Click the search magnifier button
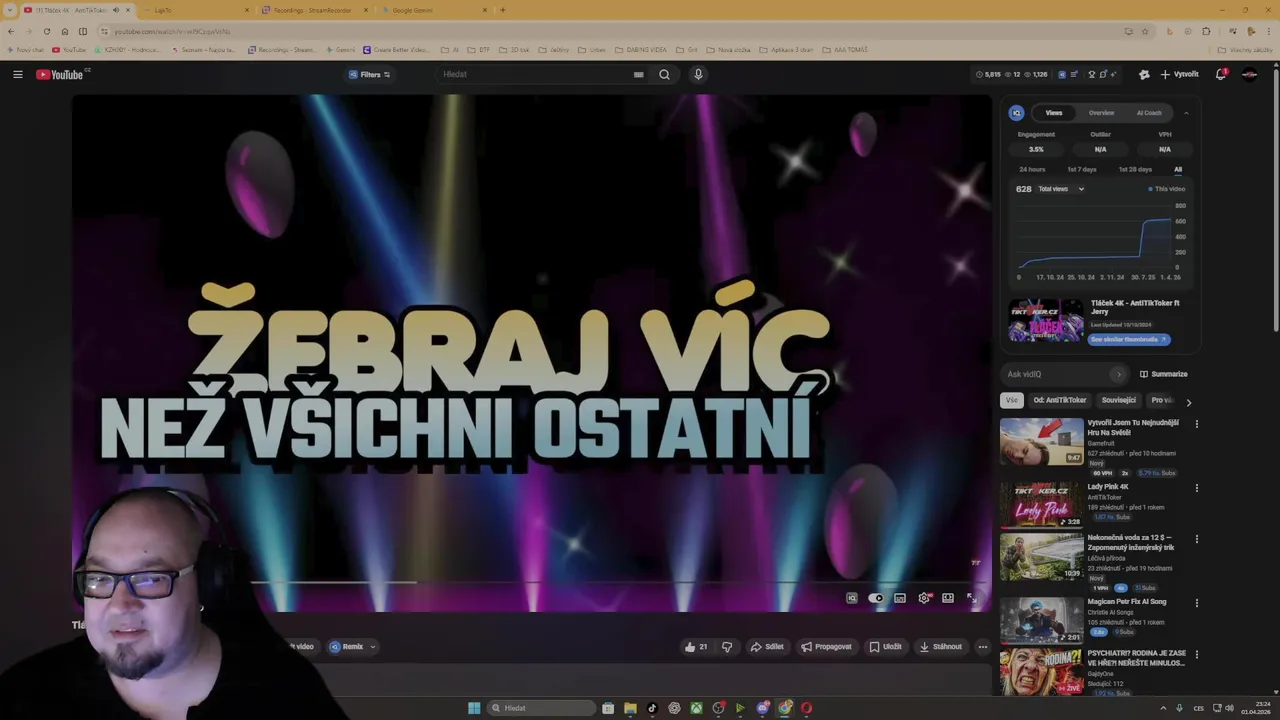Screen dimensions: 1280x720 pos(664,74)
